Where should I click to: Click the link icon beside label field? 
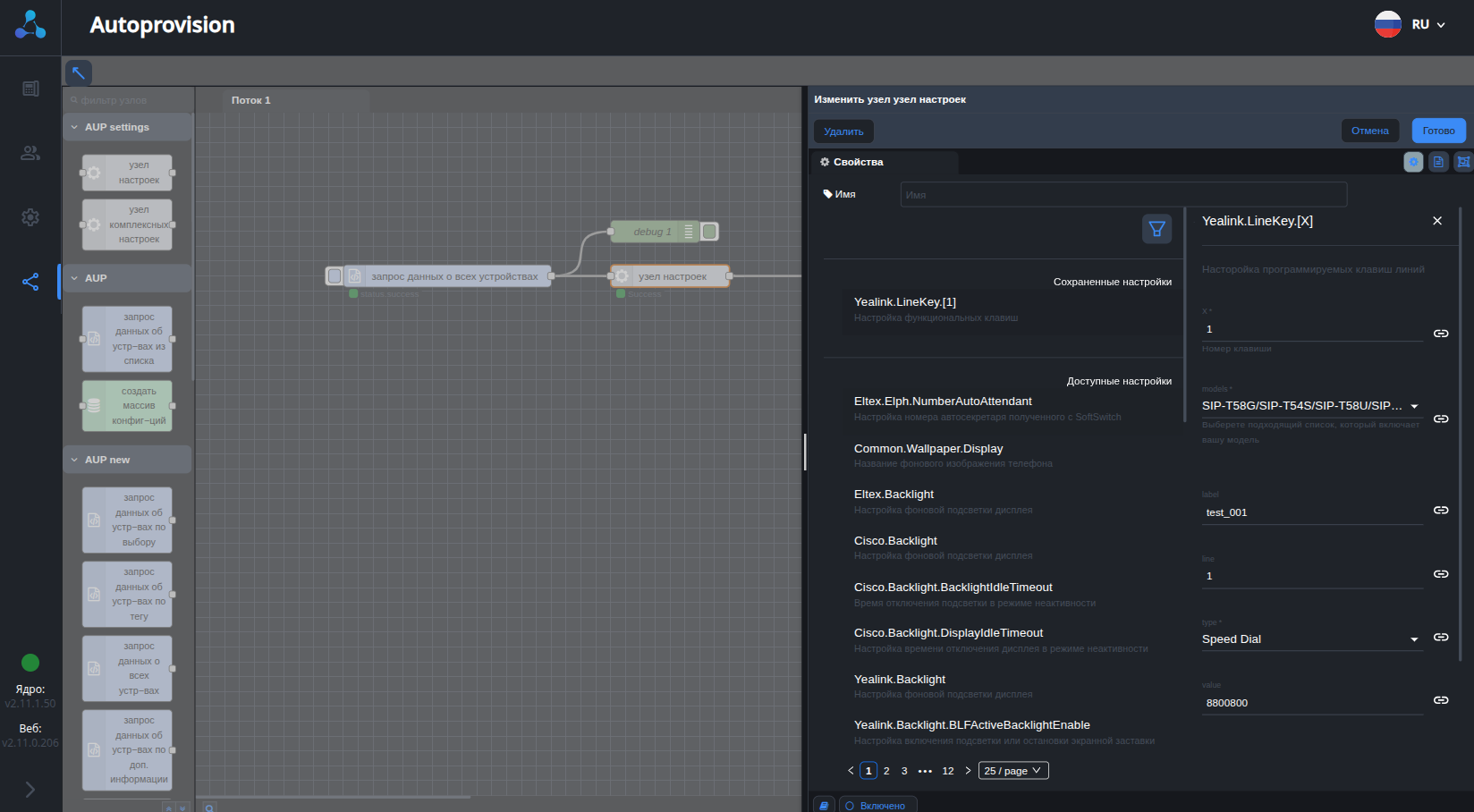[x=1441, y=510]
